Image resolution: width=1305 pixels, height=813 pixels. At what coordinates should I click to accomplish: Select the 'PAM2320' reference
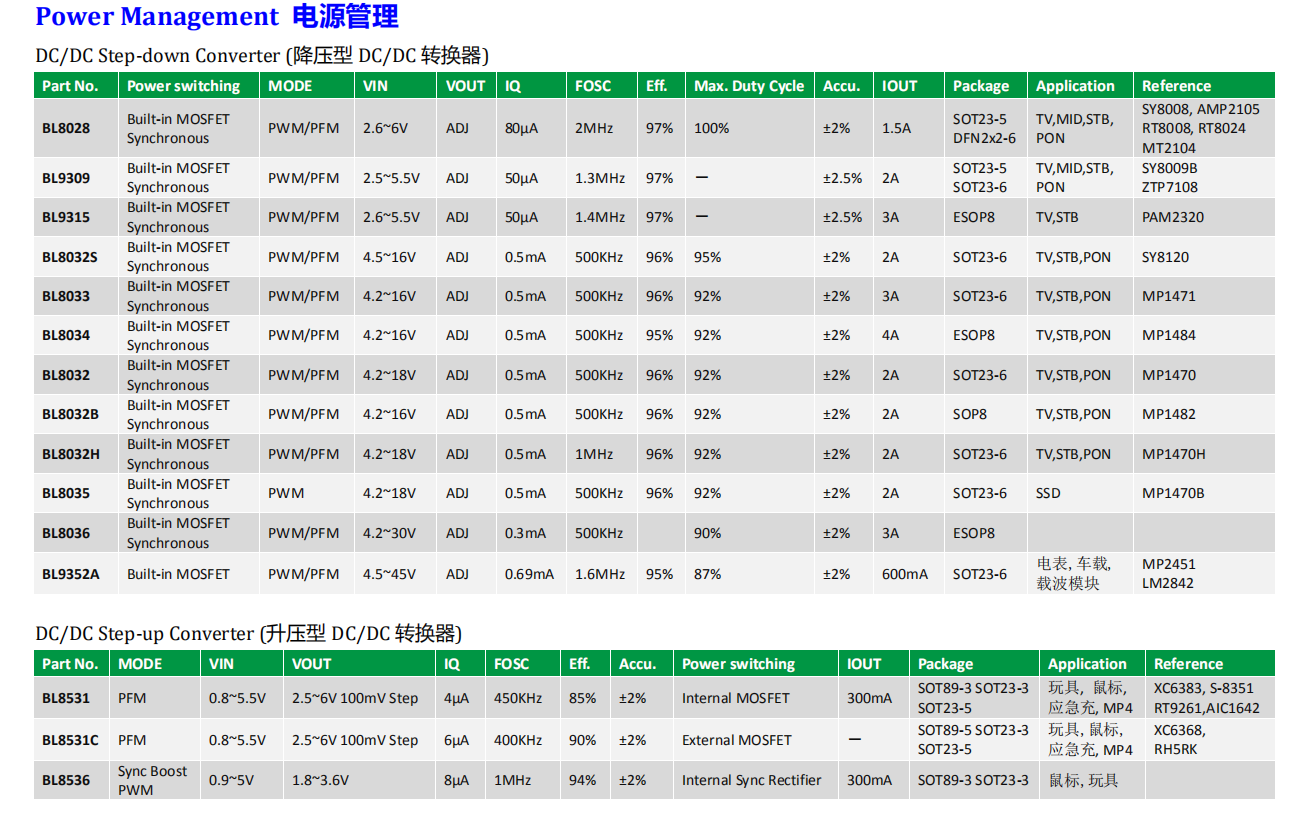1172,217
